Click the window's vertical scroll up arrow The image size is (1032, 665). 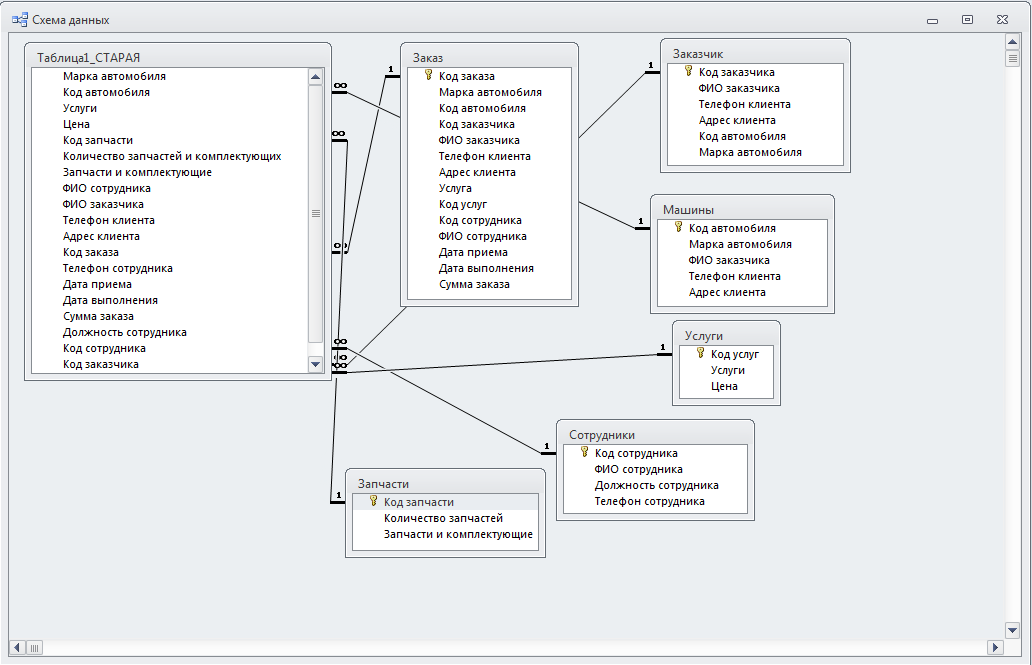click(1013, 42)
